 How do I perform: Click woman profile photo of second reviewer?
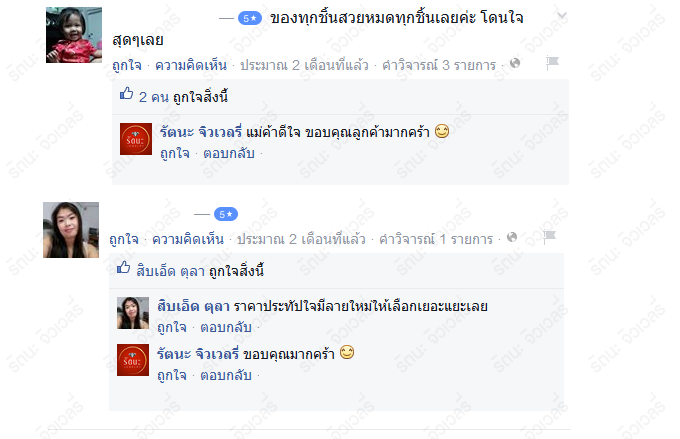(71, 230)
